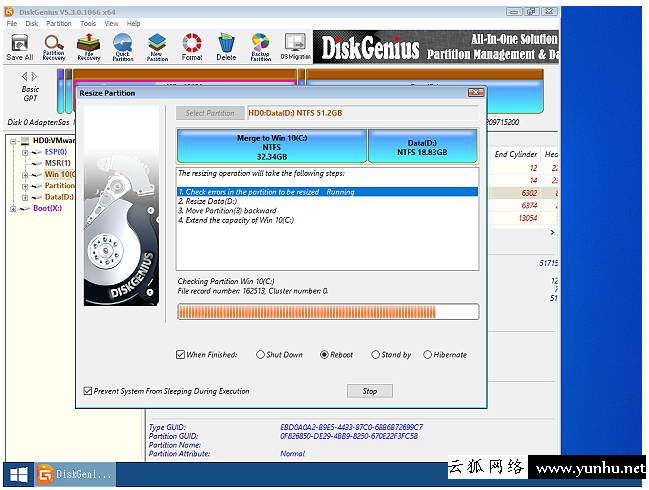Create a New Partition via toolbar
The width and height of the screenshot is (649, 490).
[x=157, y=47]
